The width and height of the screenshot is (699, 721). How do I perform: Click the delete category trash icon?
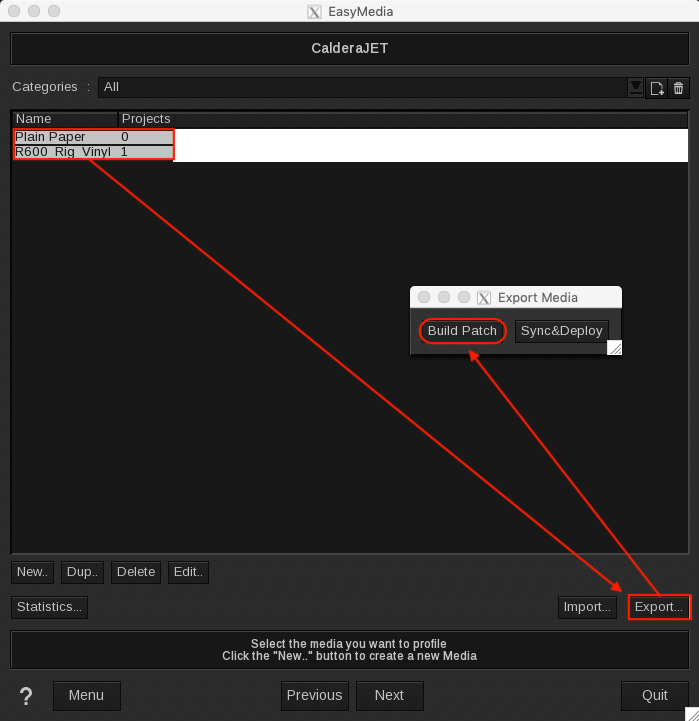[678, 87]
